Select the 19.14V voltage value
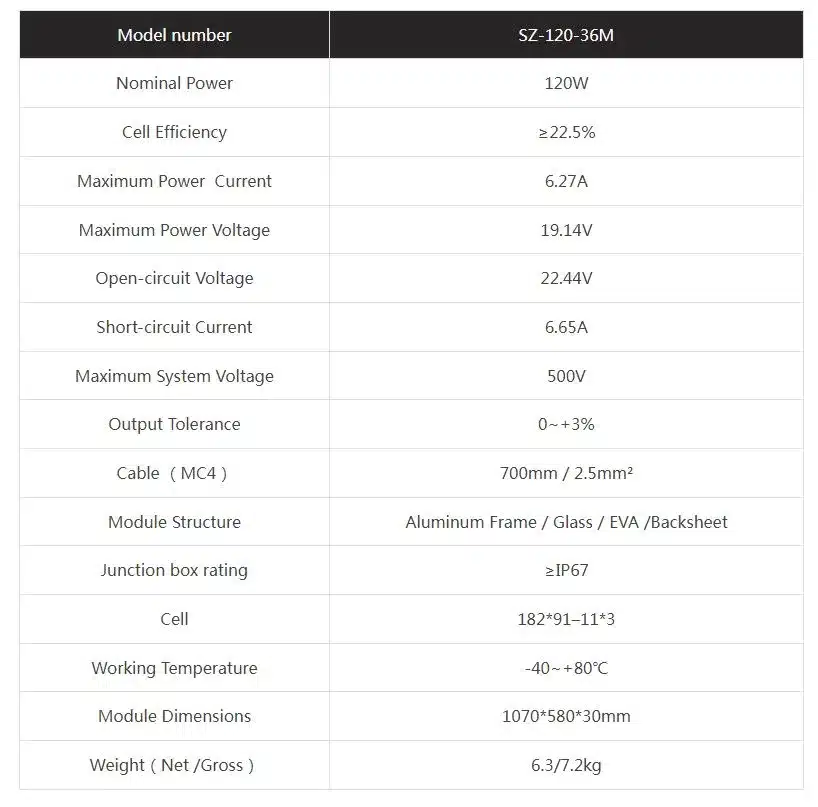 tap(566, 230)
